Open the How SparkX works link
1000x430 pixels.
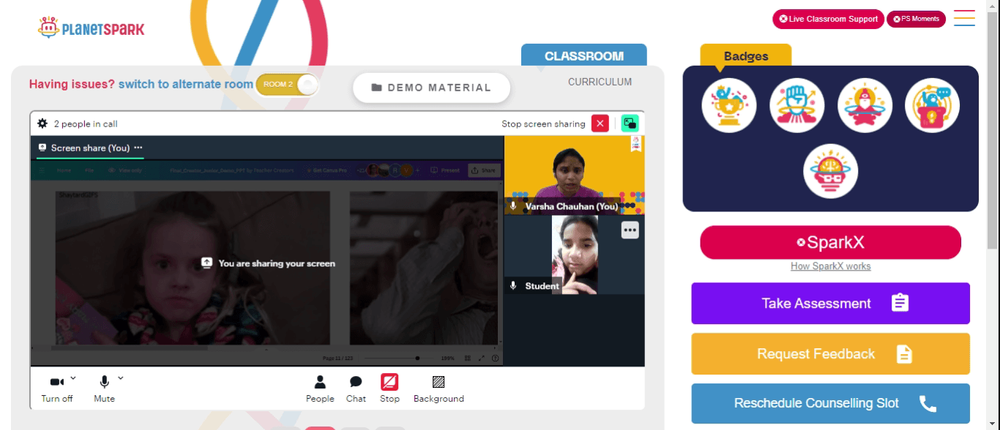pyautogui.click(x=830, y=266)
